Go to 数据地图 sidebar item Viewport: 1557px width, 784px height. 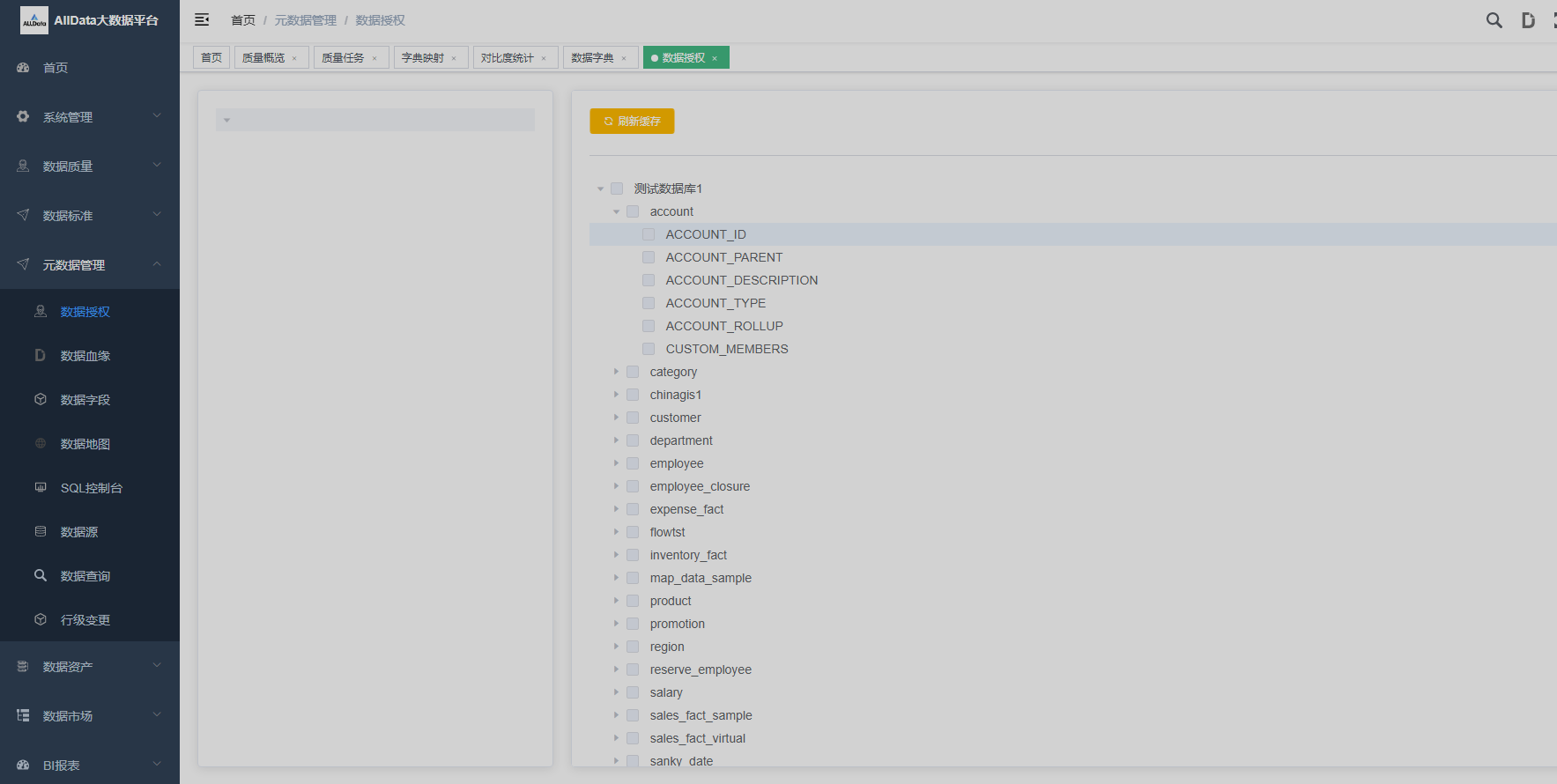coord(85,444)
